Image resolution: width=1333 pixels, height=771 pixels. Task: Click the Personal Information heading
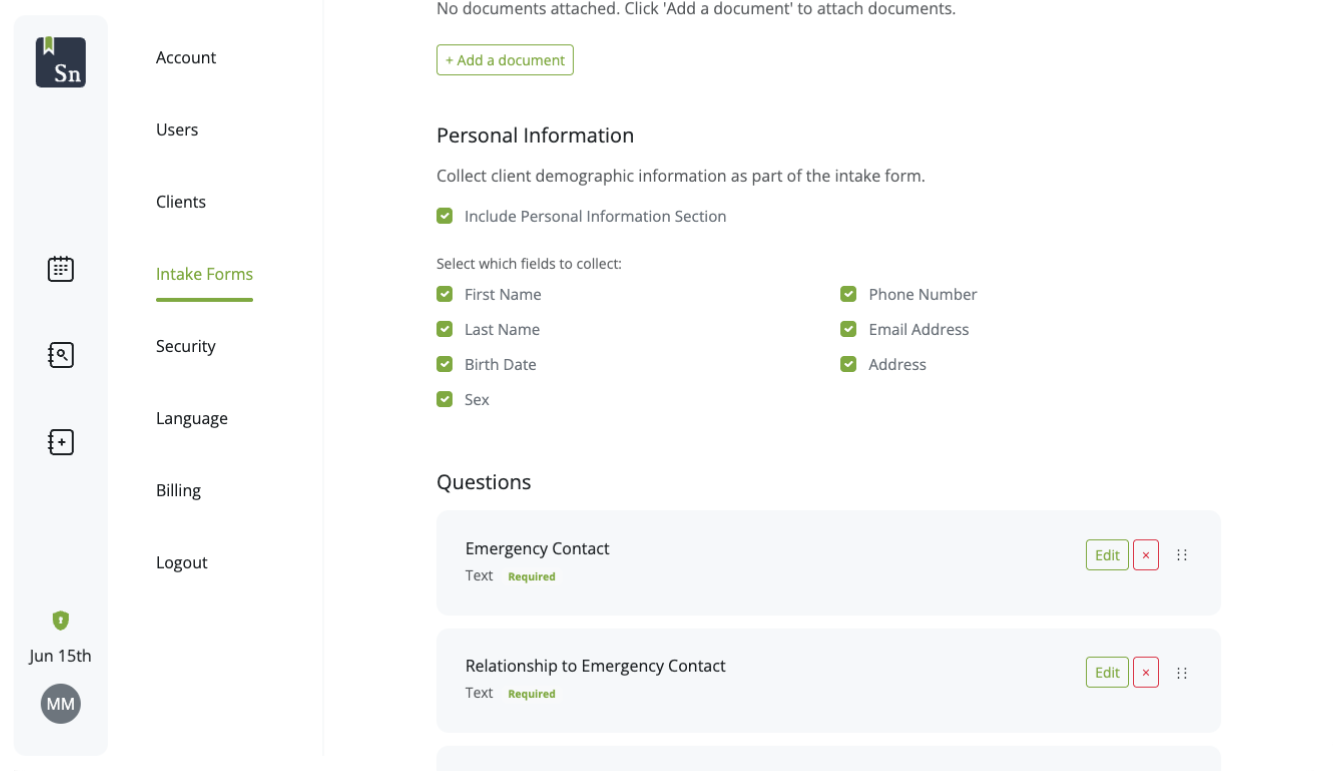[535, 135]
